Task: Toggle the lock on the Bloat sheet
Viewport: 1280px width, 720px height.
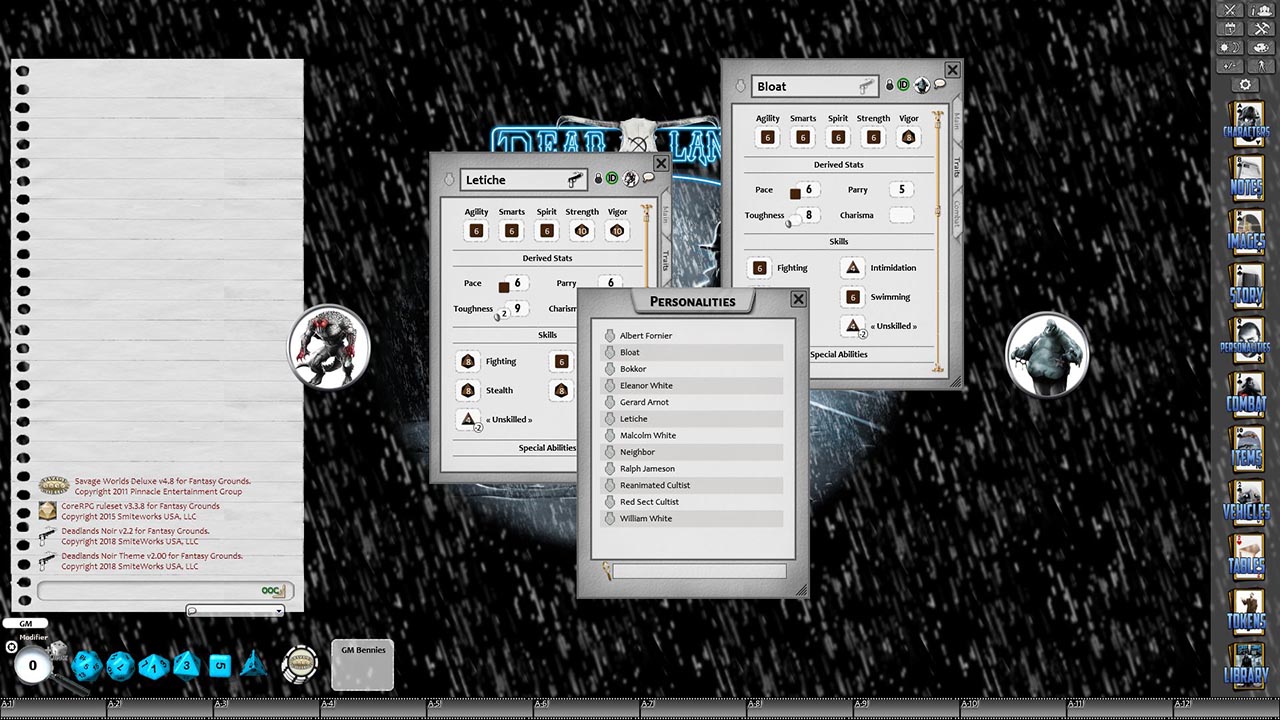Action: 890,85
